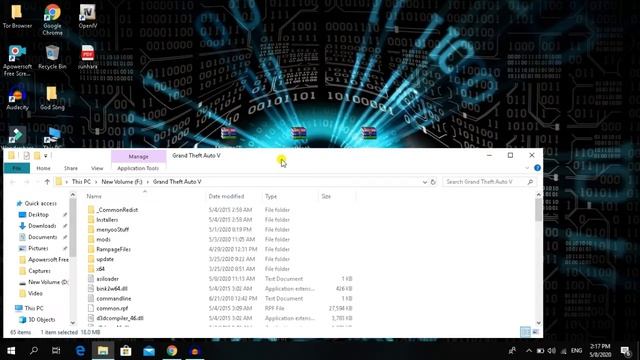Open the Share ribbon tab
This screenshot has width=640, height=360.
pos(71,168)
